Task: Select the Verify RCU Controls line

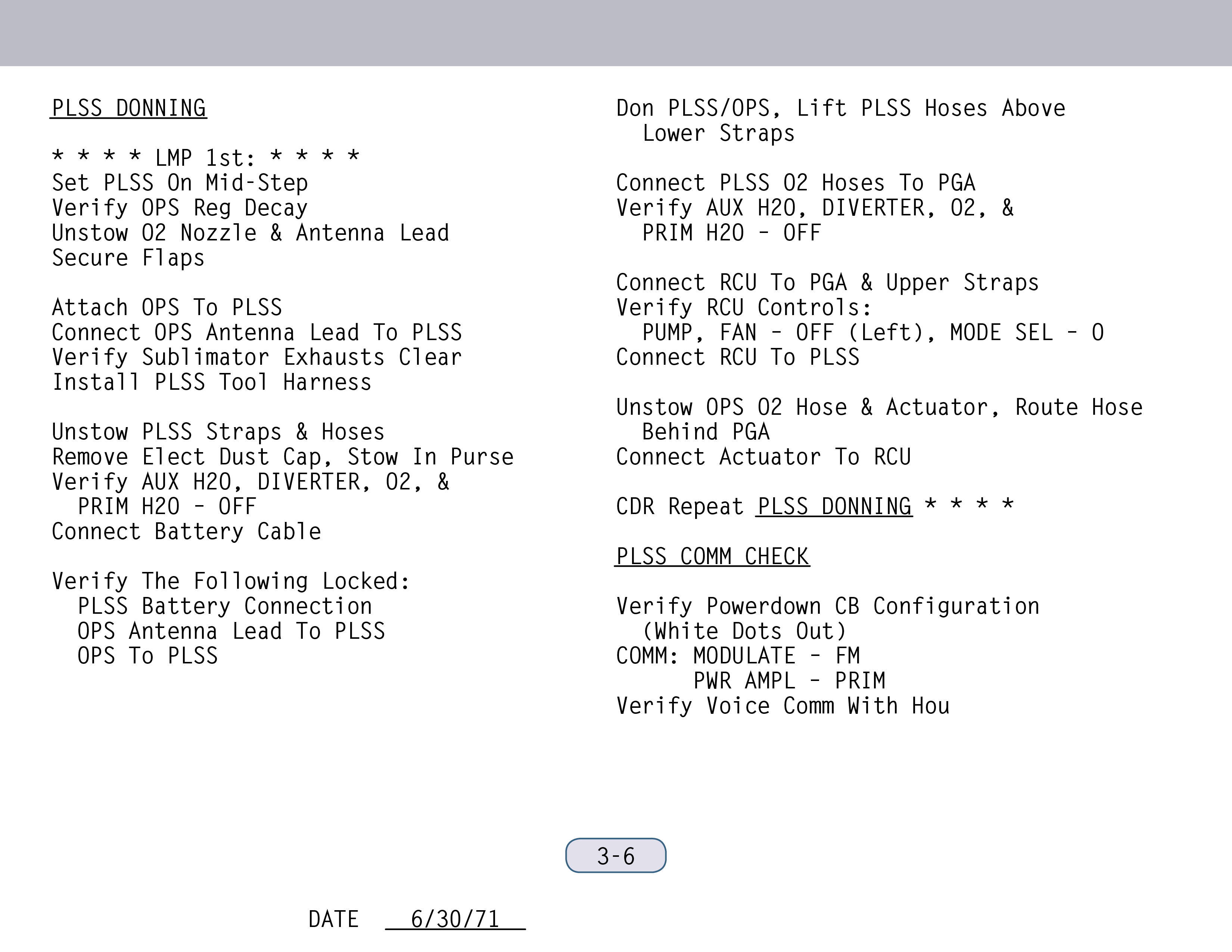Action: click(x=743, y=308)
